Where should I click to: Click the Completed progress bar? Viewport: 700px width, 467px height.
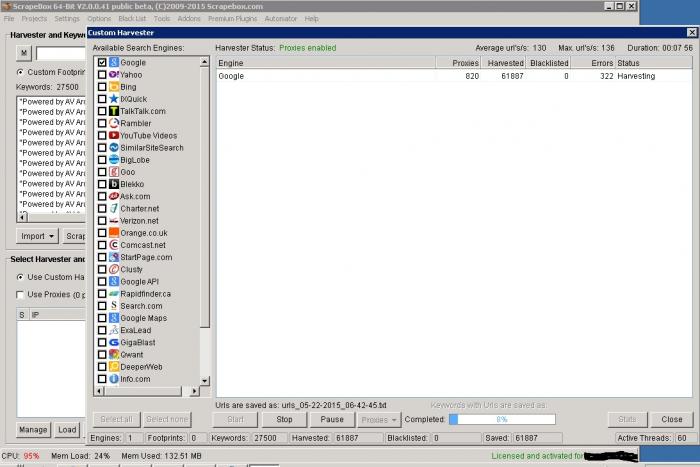pos(502,420)
